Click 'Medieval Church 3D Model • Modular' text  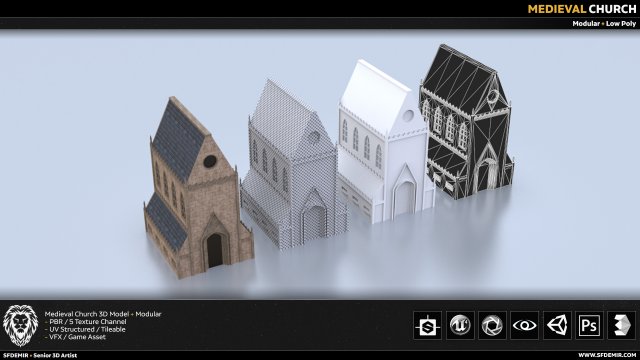103,314
